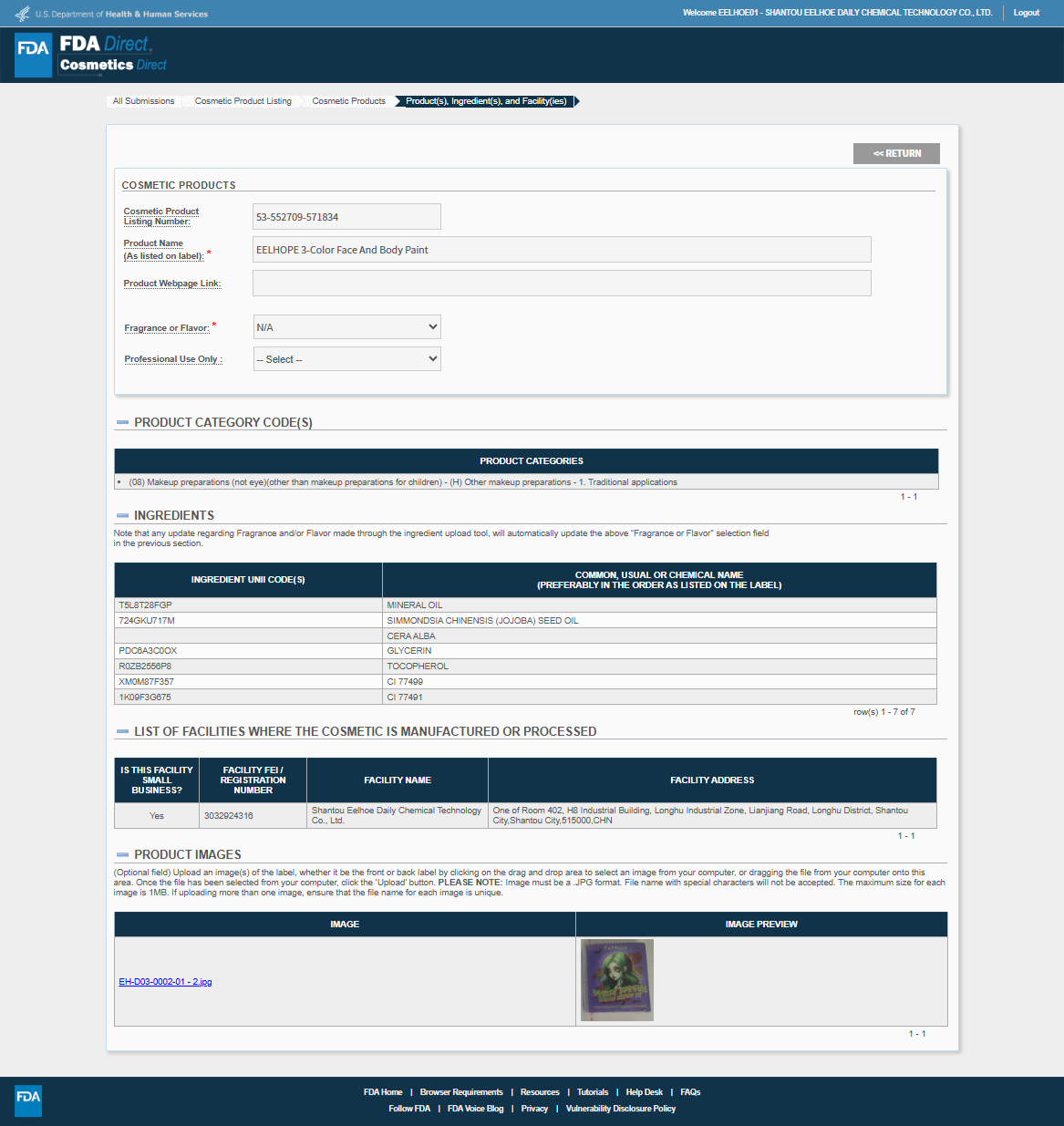Click UNII code T5L8T28FGP
The width and height of the screenshot is (1064, 1126).
coord(248,605)
